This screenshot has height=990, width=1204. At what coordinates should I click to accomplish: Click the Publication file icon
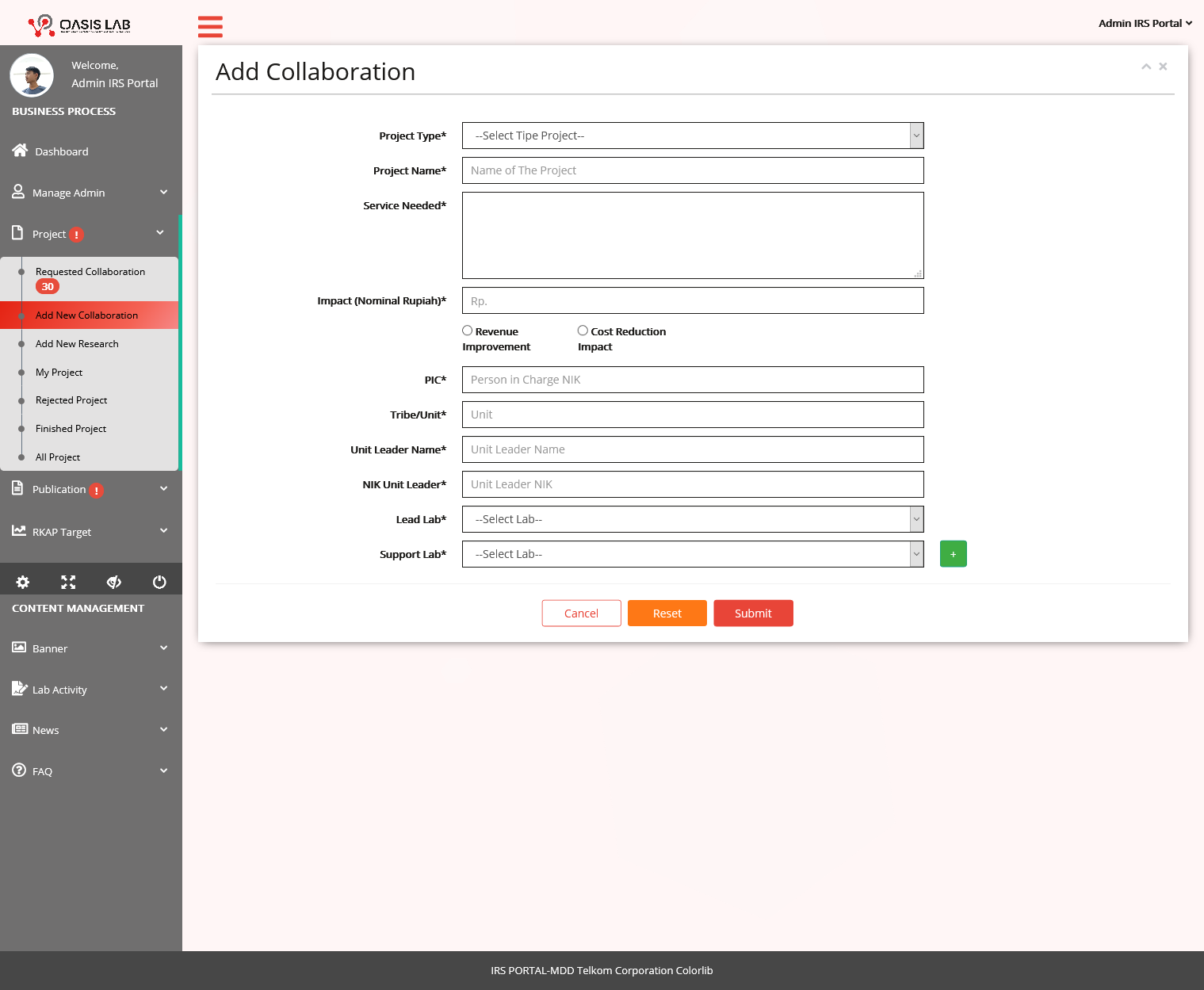[x=17, y=488]
